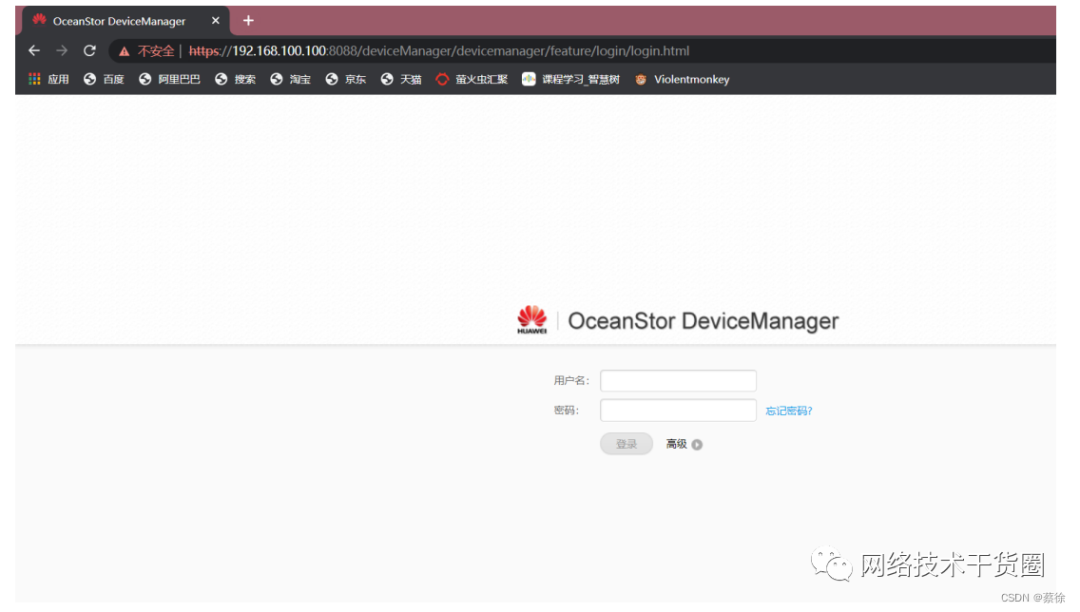
Task: Click the 登录 login button
Action: pyautogui.click(x=626, y=444)
